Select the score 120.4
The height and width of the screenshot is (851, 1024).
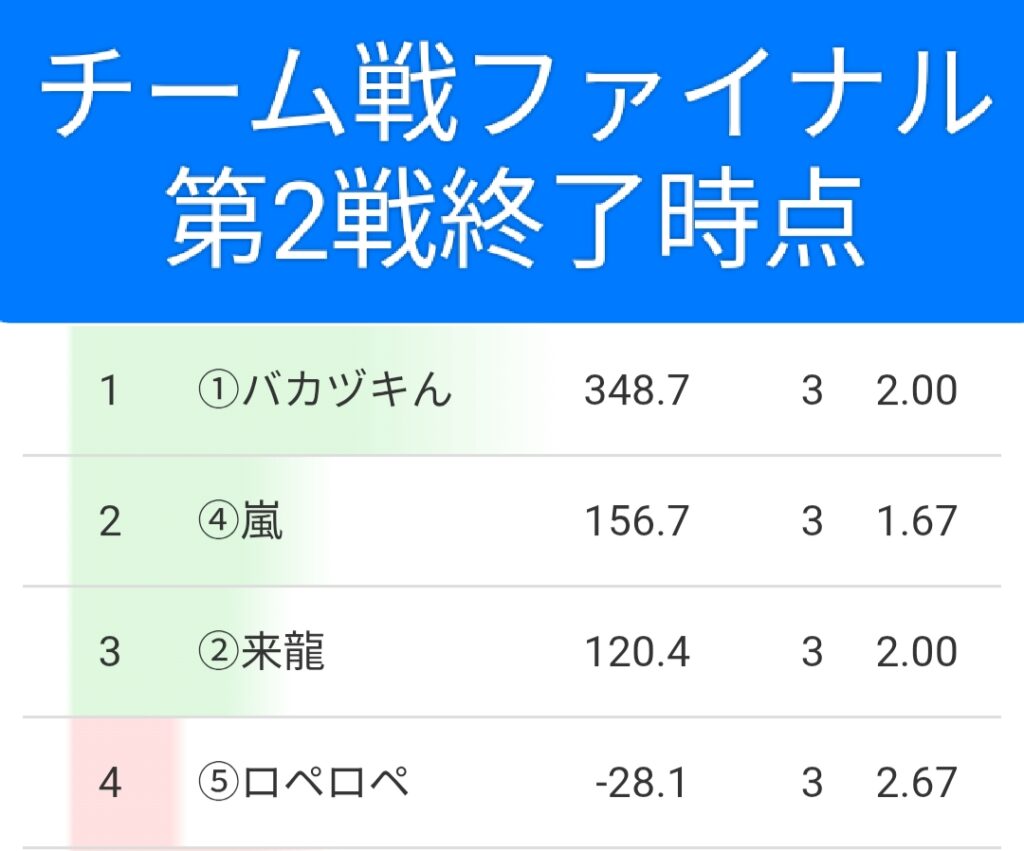click(637, 653)
